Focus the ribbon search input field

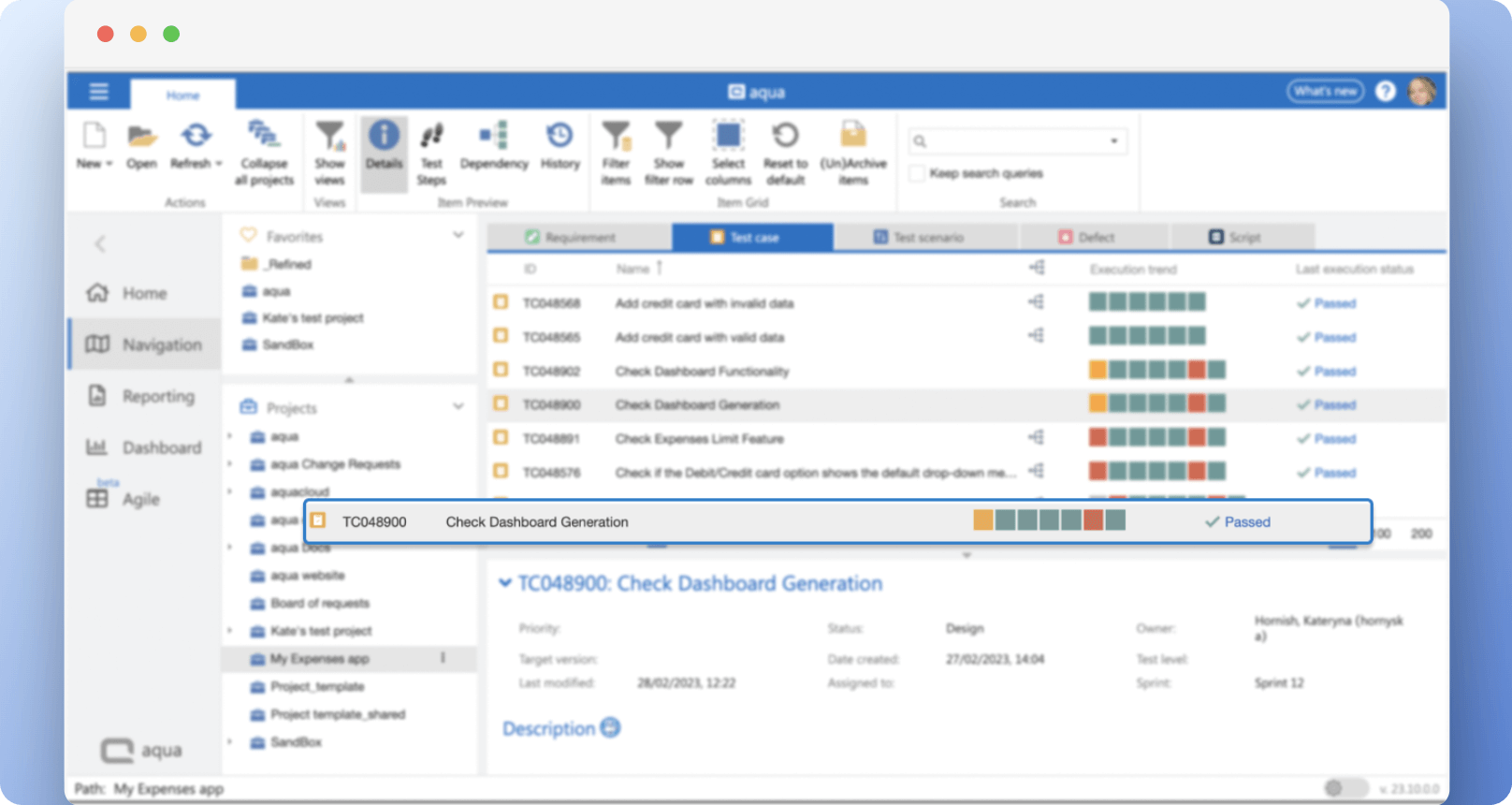(1016, 141)
